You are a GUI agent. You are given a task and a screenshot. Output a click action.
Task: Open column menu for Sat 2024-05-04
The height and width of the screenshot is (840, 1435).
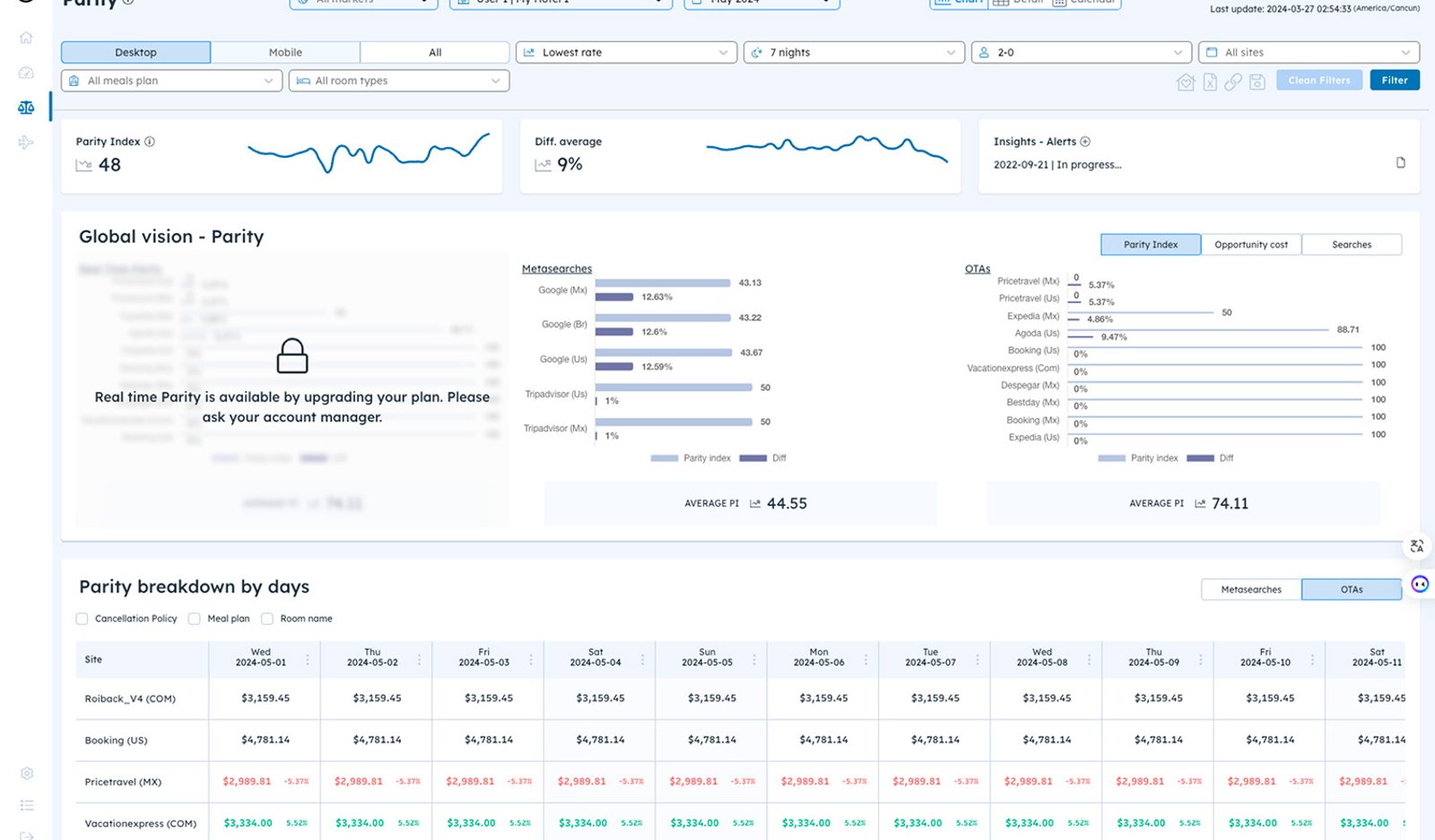click(x=642, y=659)
